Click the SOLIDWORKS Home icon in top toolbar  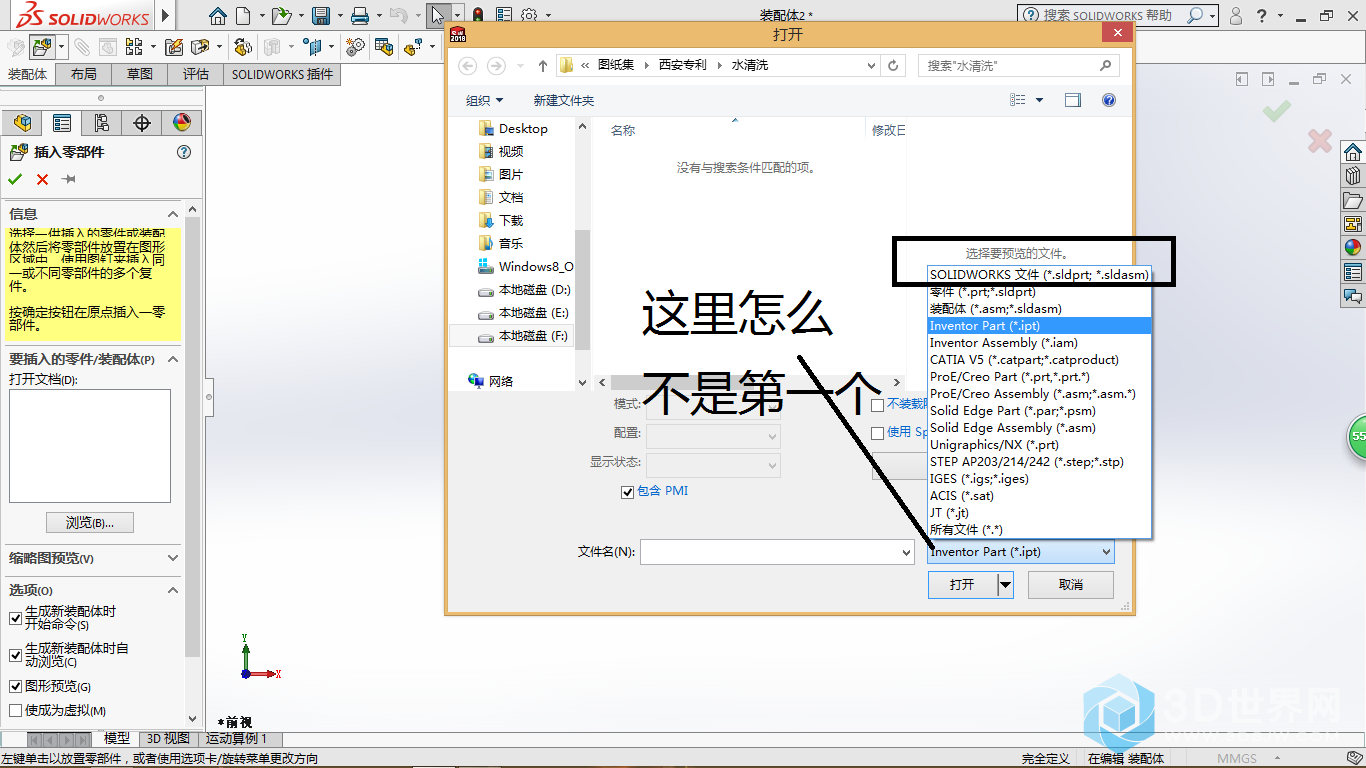click(218, 15)
